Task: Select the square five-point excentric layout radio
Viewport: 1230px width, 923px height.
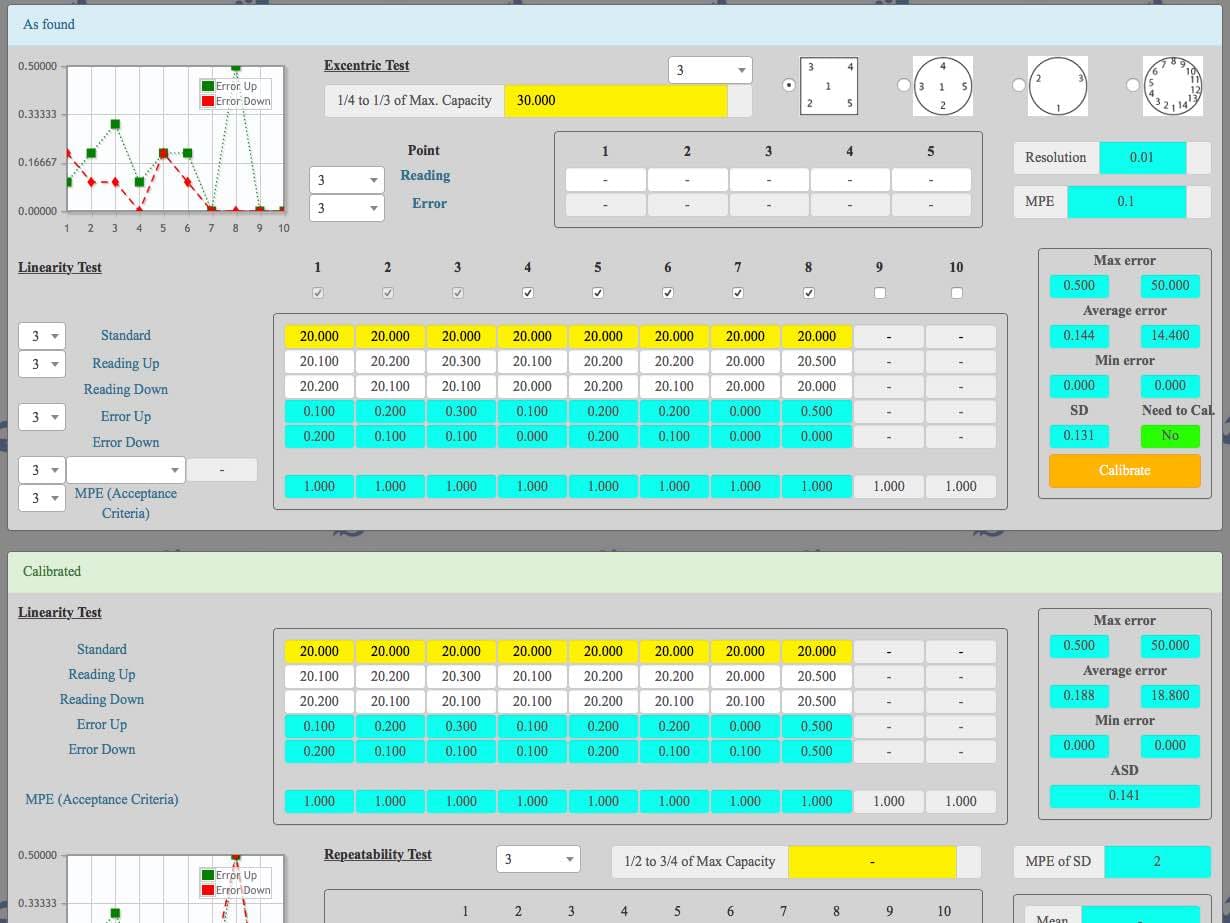Action: pyautogui.click(x=789, y=85)
